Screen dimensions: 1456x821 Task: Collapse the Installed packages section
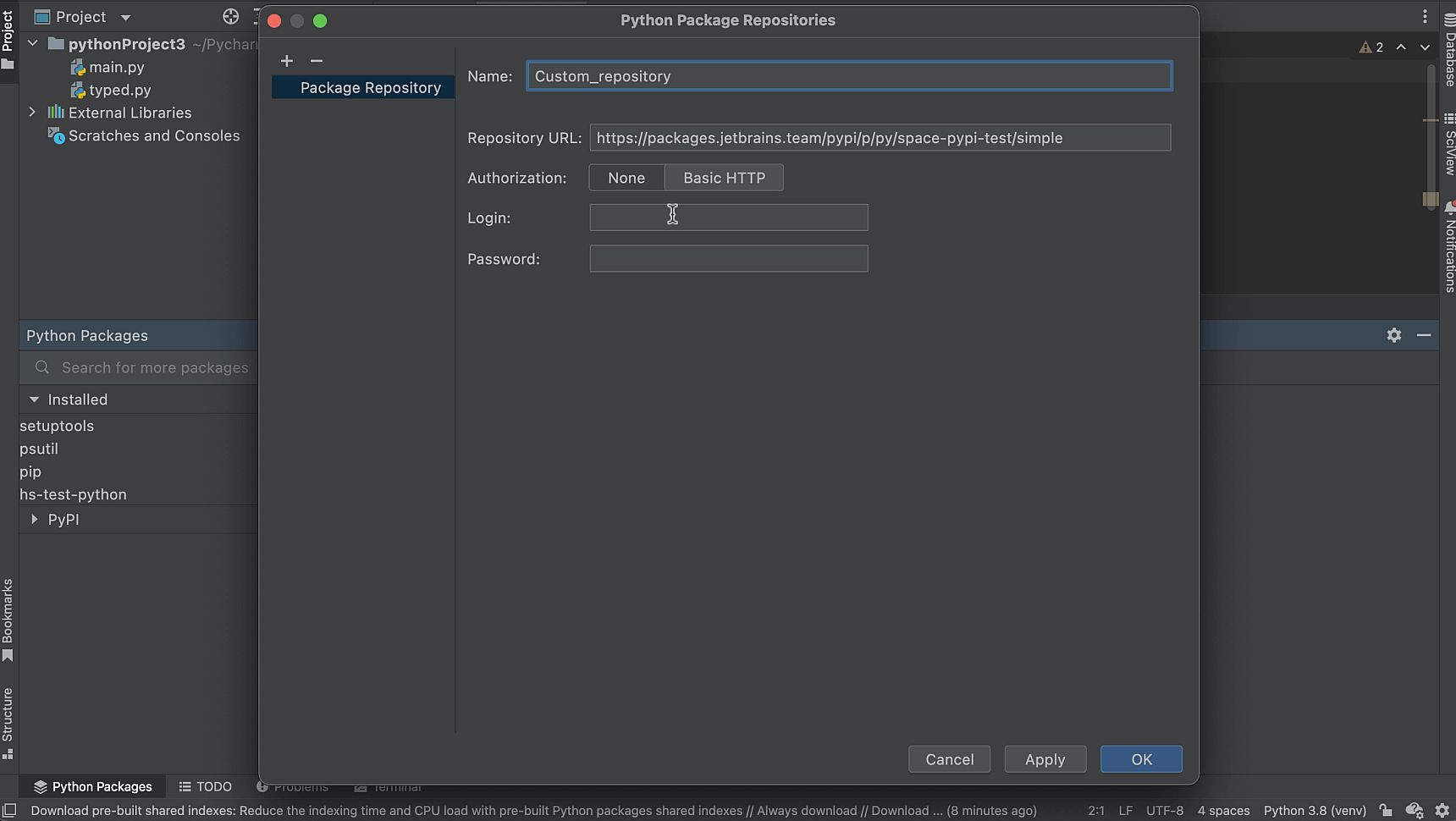[34, 399]
